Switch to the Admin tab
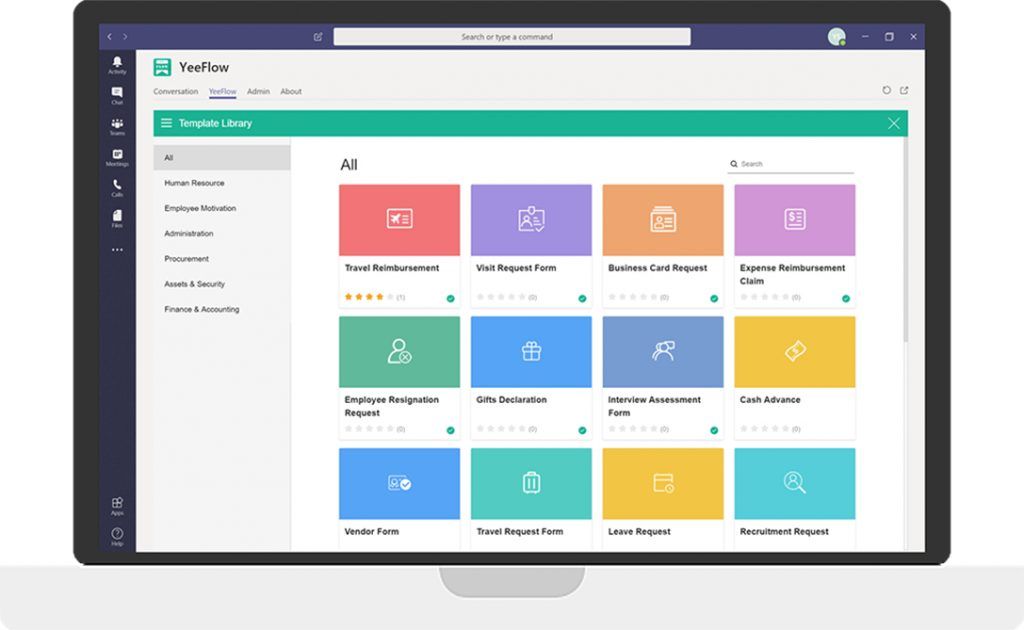Screen dimensions: 1024x630 pos(258,91)
